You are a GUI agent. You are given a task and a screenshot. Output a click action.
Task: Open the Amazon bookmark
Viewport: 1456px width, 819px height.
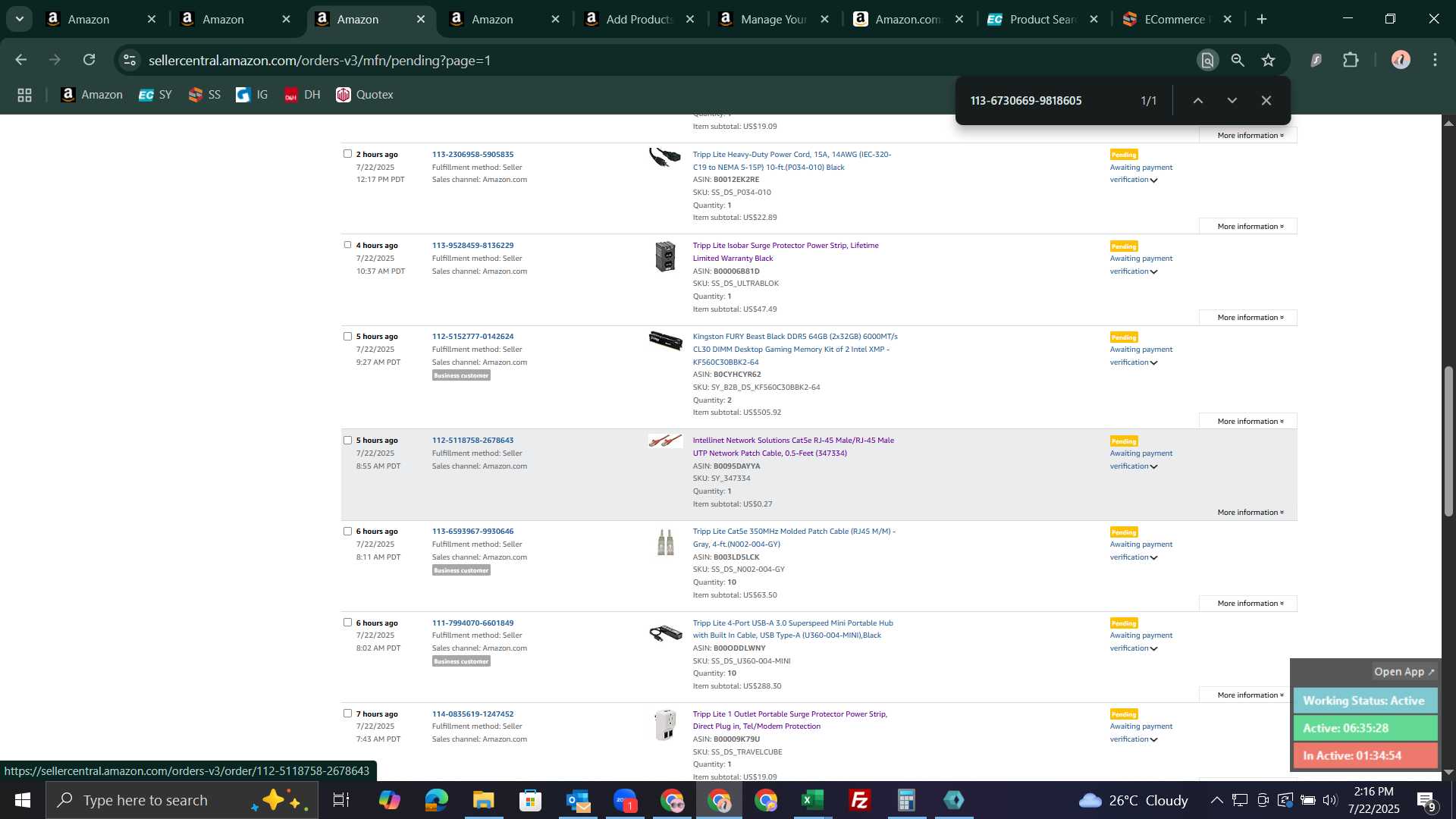(92, 95)
